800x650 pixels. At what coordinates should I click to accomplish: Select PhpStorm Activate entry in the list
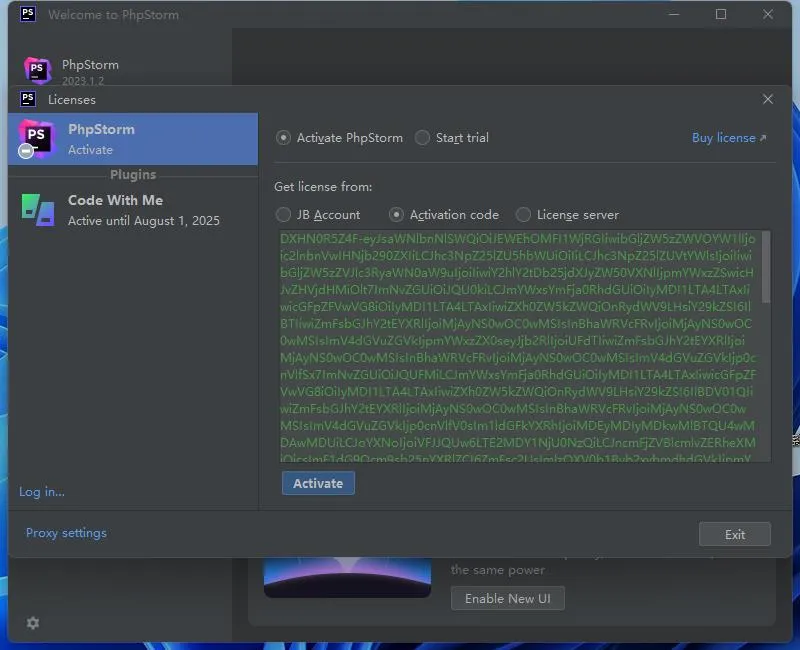[x=133, y=139]
